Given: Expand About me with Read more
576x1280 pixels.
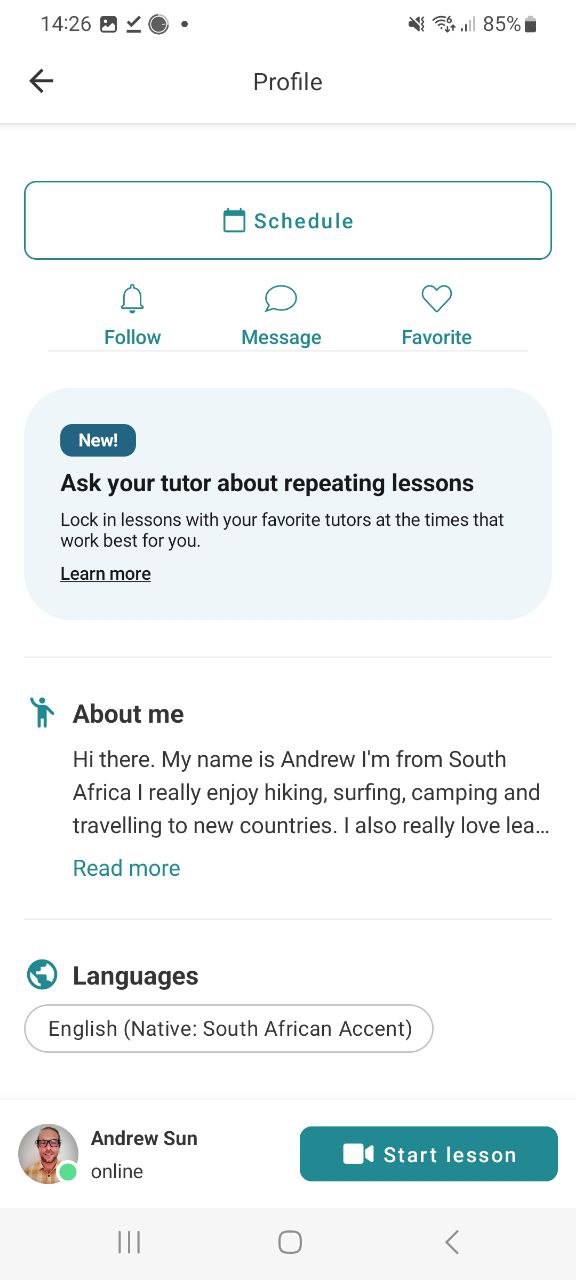Looking at the screenshot, I should click(126, 868).
